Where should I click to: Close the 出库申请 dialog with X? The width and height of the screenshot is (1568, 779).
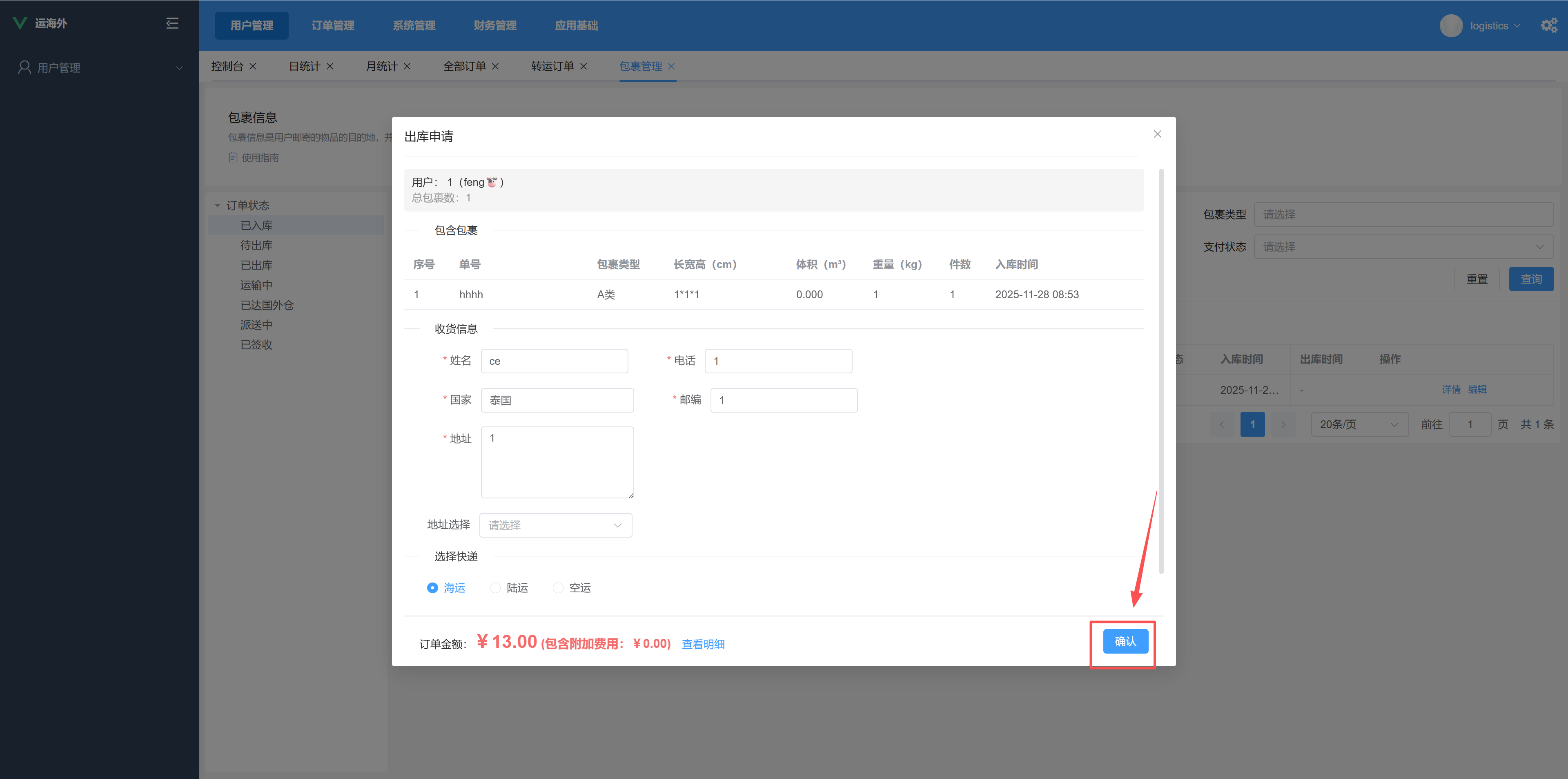pyautogui.click(x=1157, y=134)
